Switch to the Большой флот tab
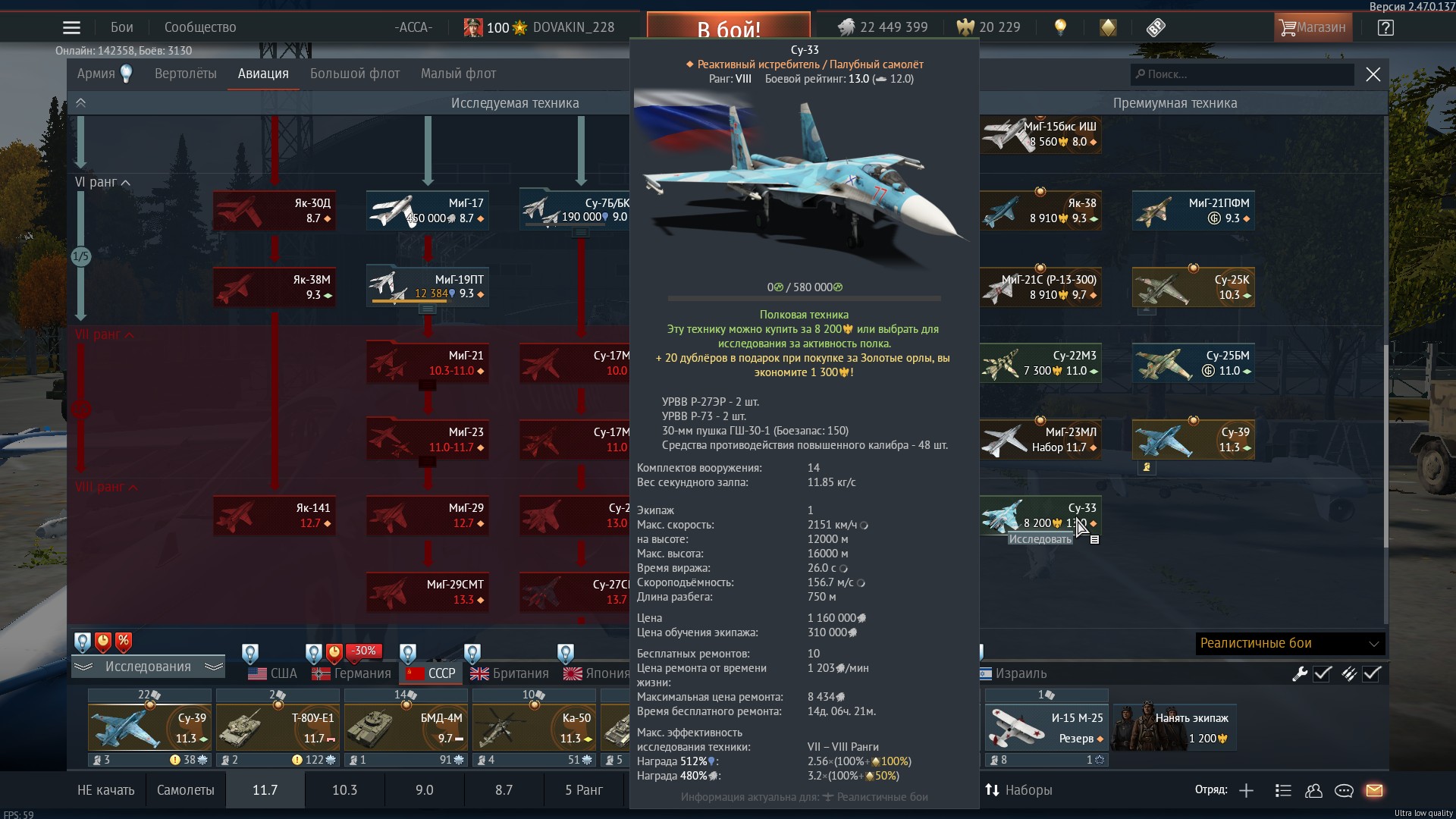Screen dimensions: 1456x819 355,74
